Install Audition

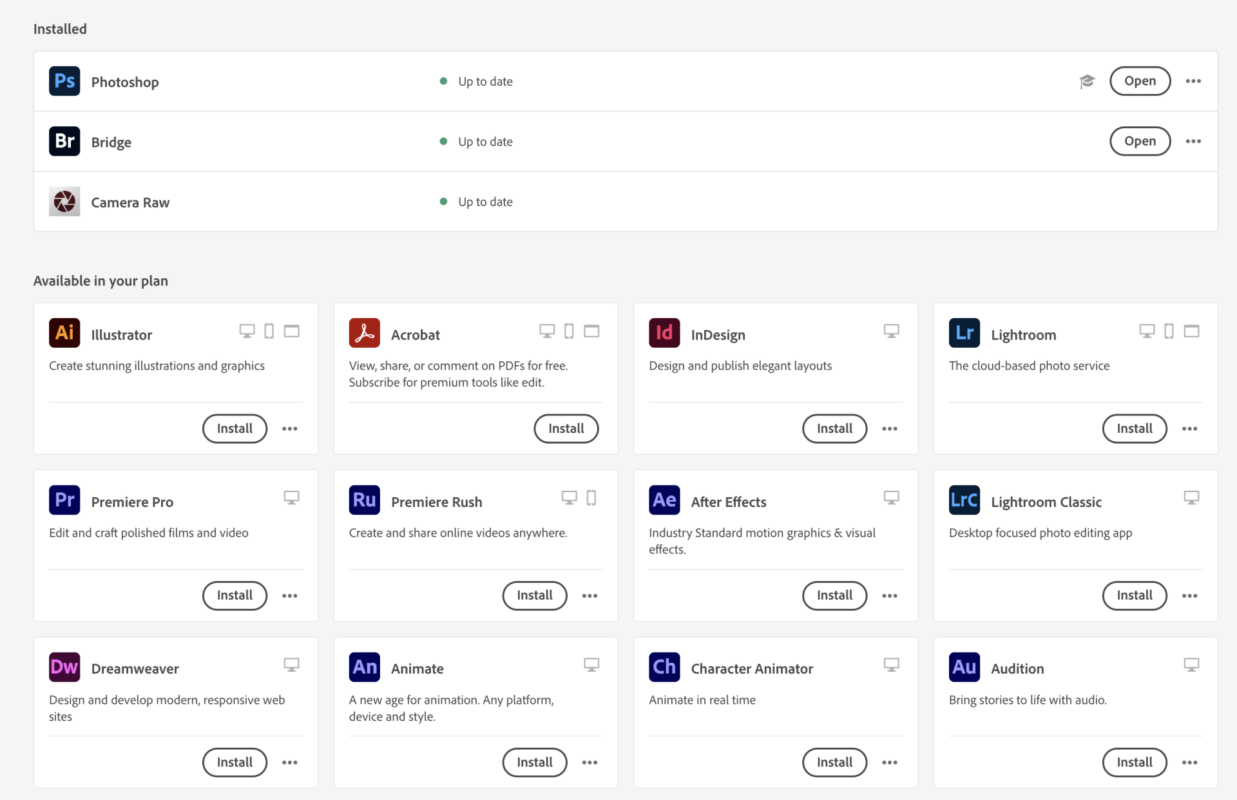(1134, 762)
